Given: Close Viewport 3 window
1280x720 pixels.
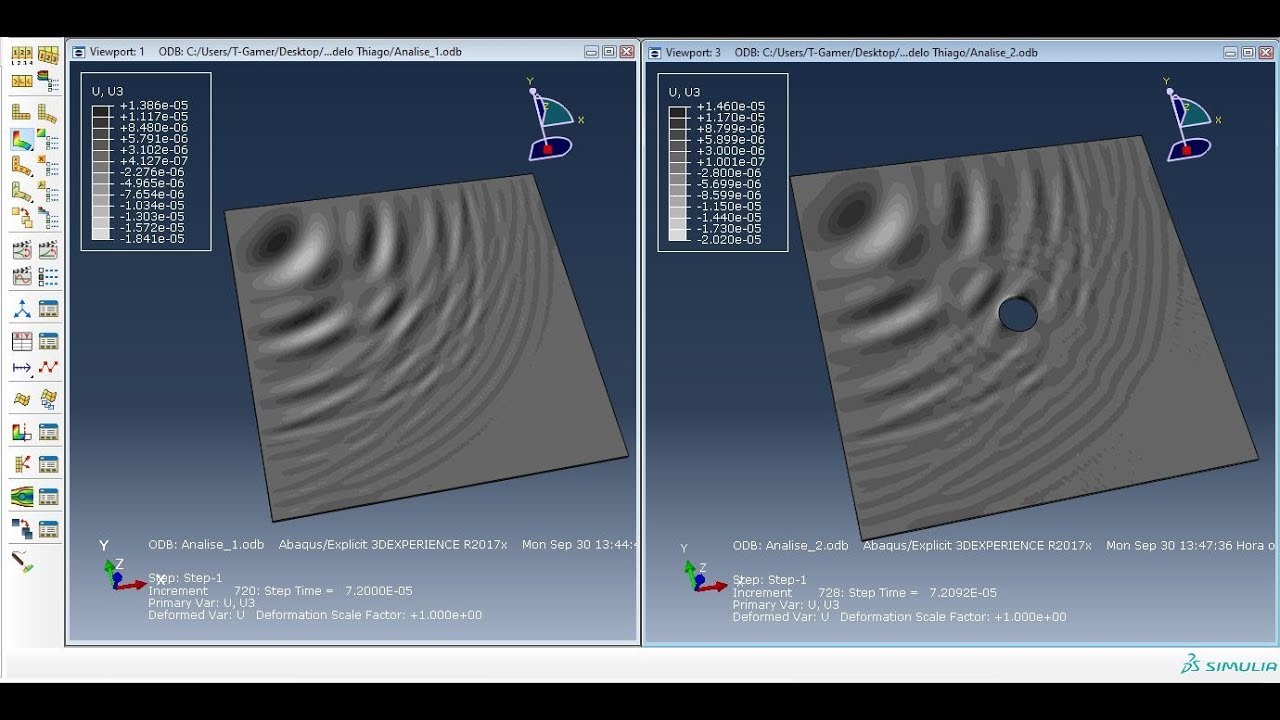Looking at the screenshot, I should pos(1266,52).
